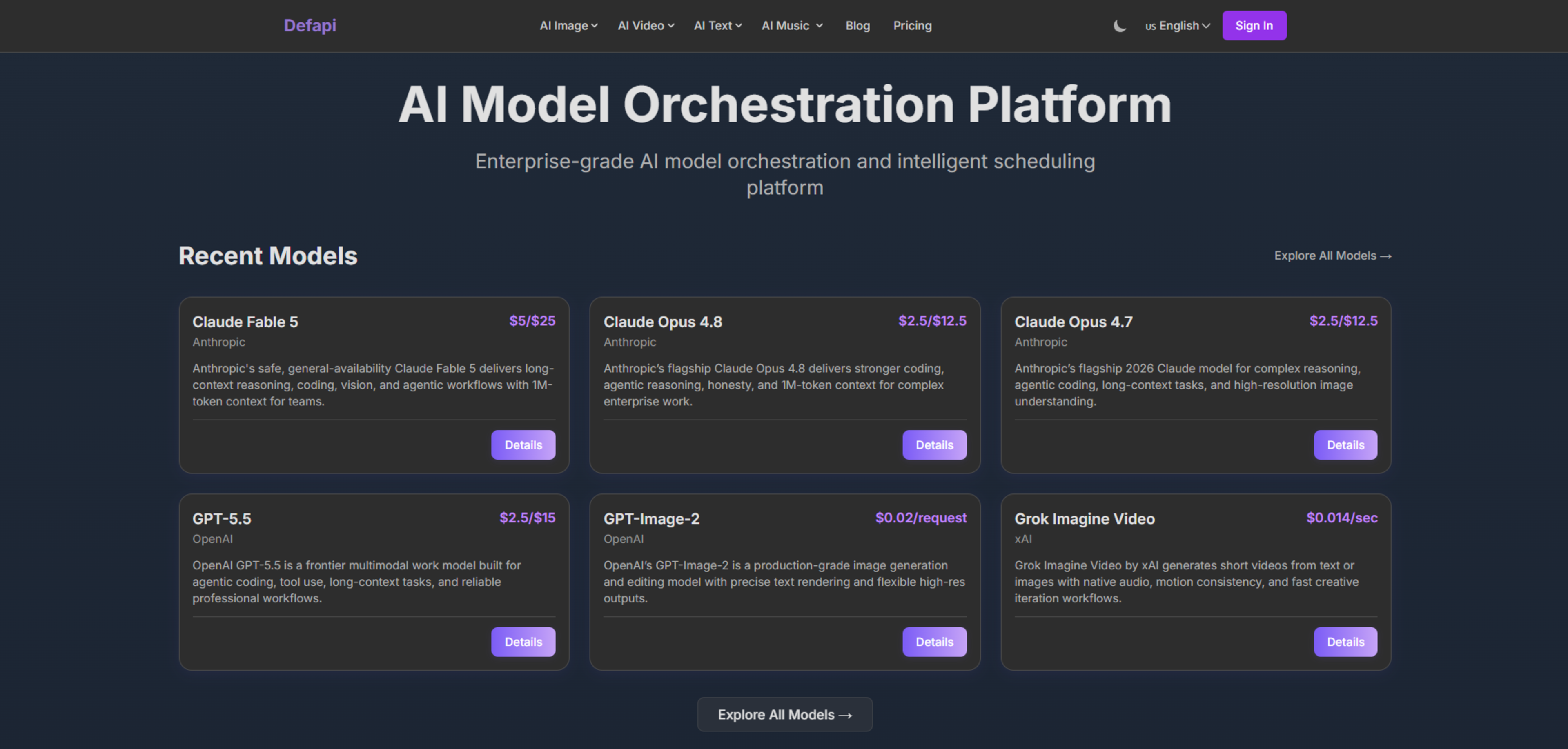Image resolution: width=1568 pixels, height=749 pixels.
Task: Select the GPT-5.5 card title
Action: pyautogui.click(x=222, y=519)
